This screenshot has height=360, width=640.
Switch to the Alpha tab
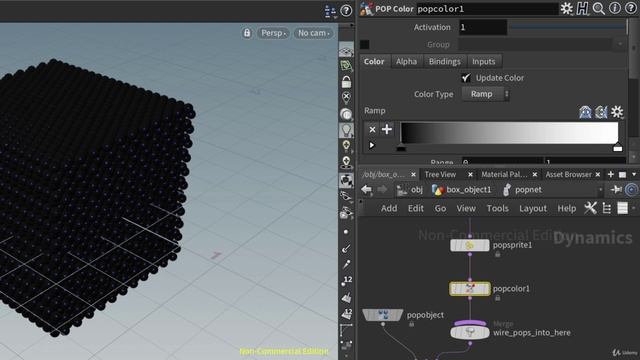coord(406,61)
